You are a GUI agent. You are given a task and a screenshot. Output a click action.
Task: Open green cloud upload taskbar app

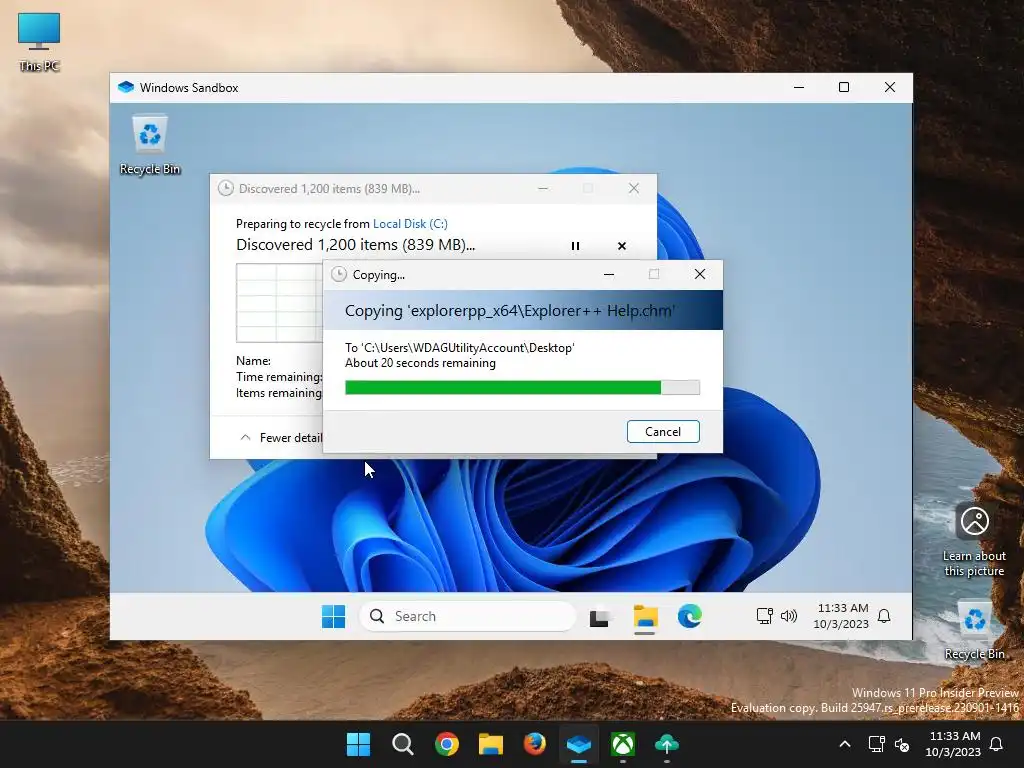(667, 744)
